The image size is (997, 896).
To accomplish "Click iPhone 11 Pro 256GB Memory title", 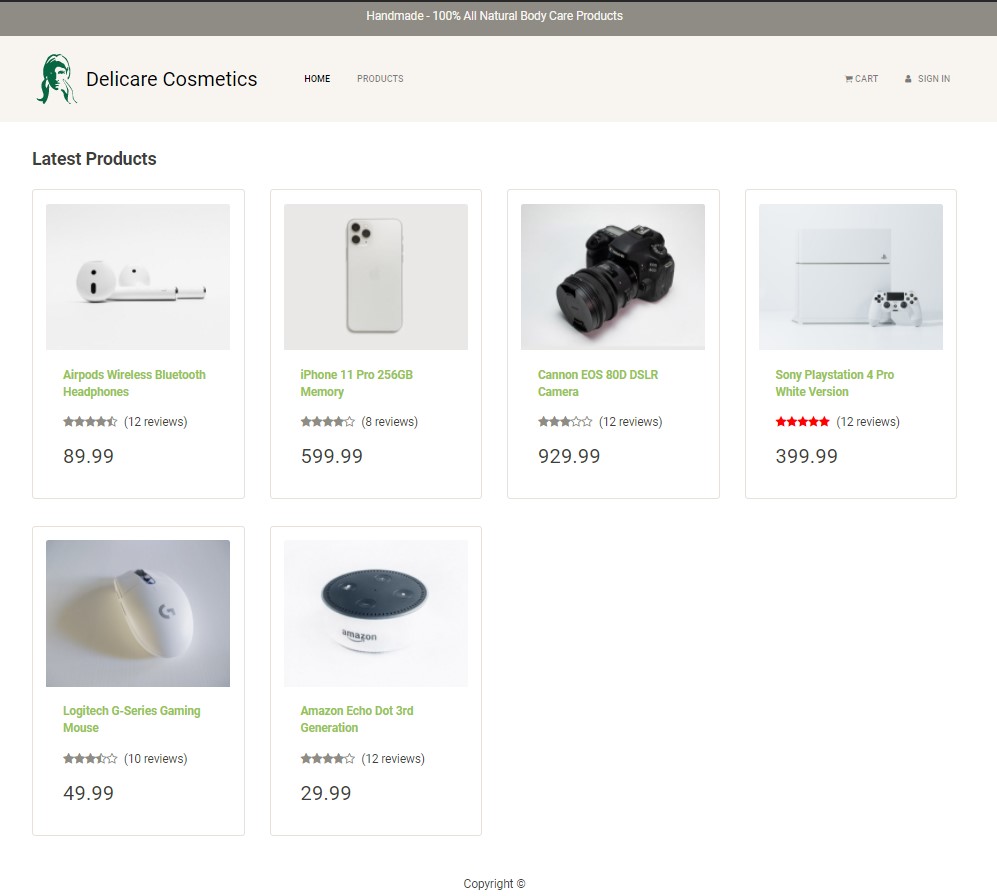I will click(x=357, y=383).
